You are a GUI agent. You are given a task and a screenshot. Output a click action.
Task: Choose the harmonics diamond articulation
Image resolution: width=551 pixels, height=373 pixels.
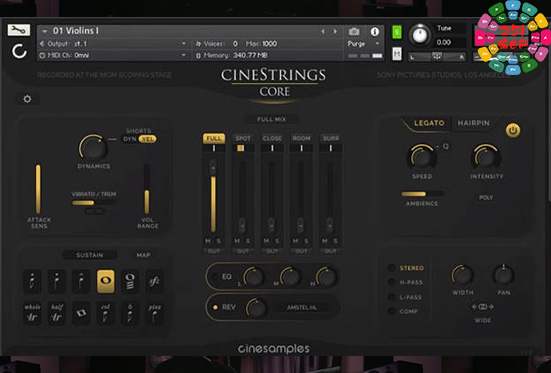(x=81, y=313)
